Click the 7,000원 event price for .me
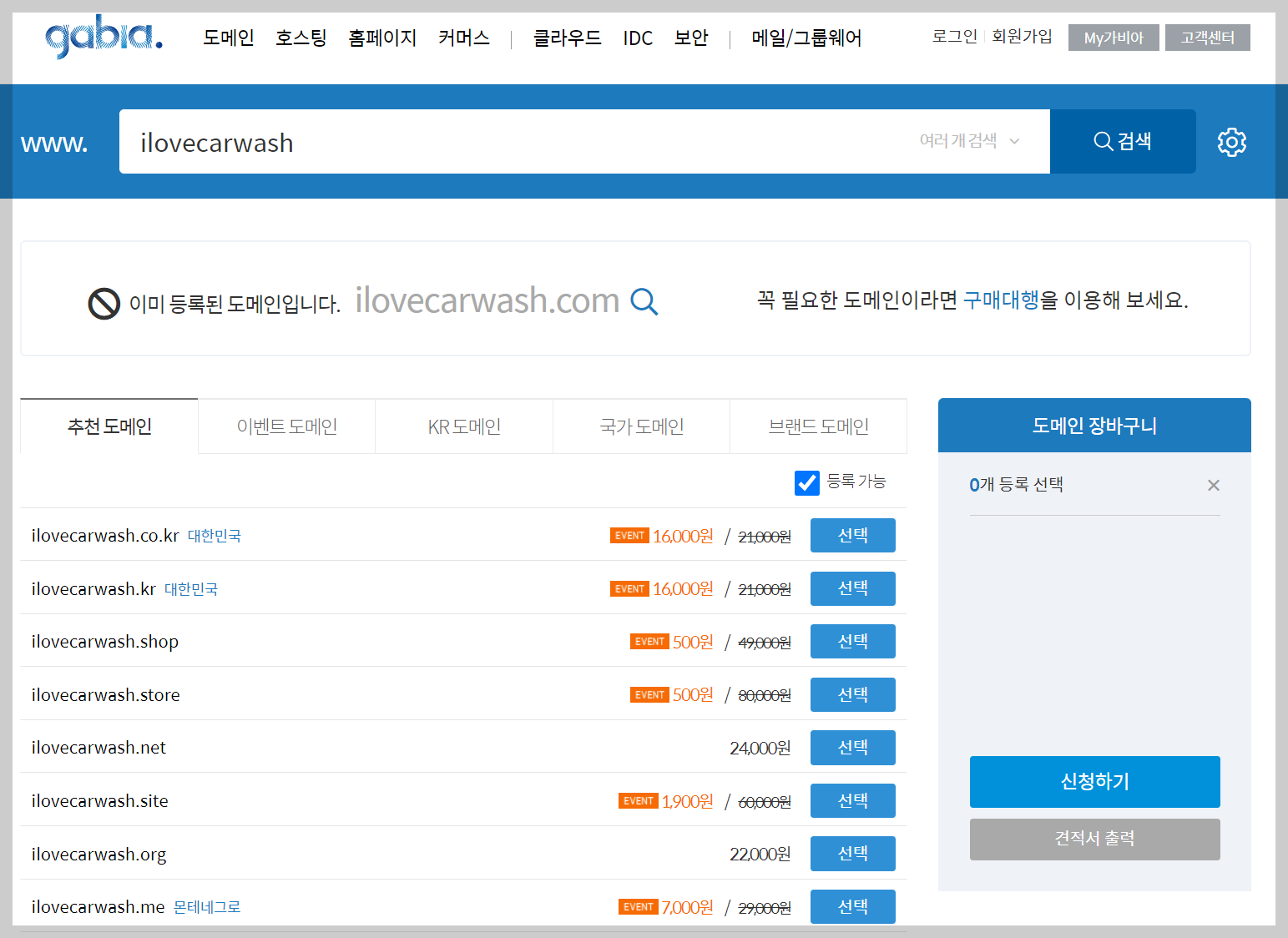The image size is (1288, 938). pyautogui.click(x=687, y=908)
